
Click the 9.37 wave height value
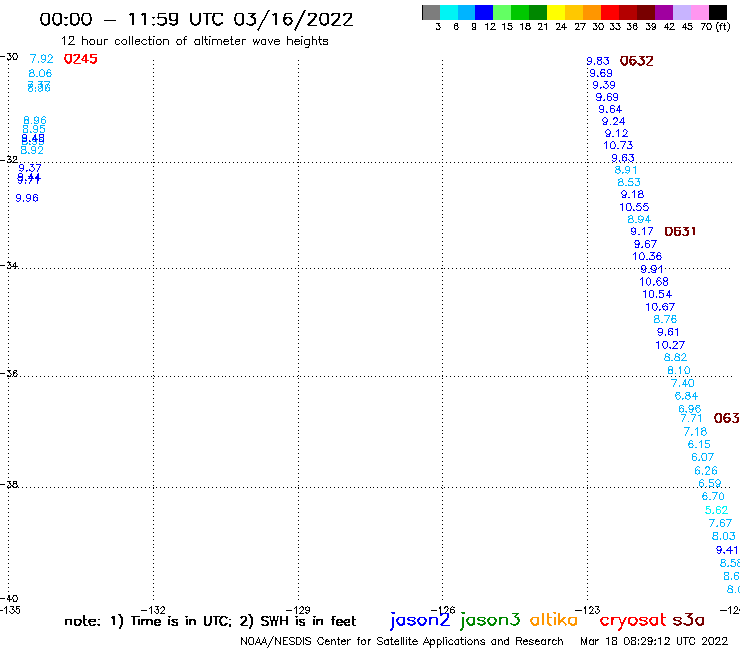[30, 168]
